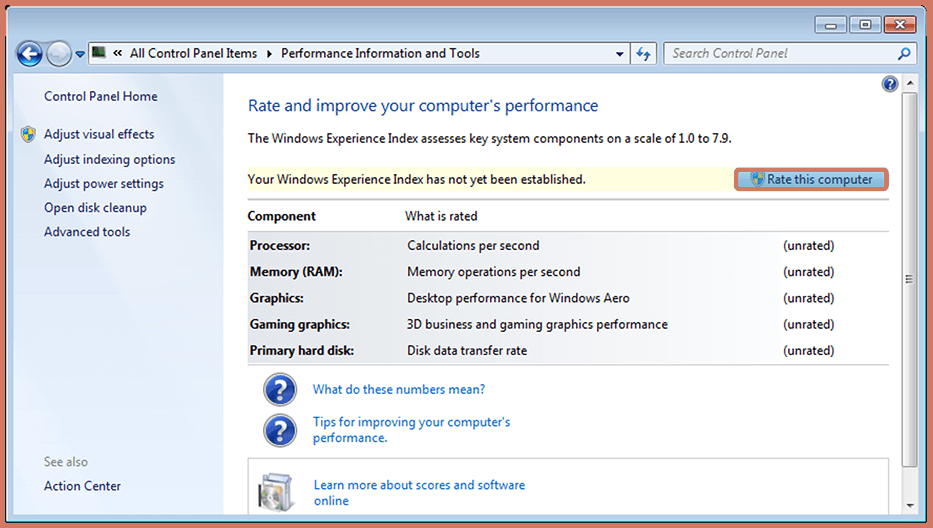
Task: Select 'All Control Panel Items' breadcrumb
Action: pyautogui.click(x=193, y=54)
